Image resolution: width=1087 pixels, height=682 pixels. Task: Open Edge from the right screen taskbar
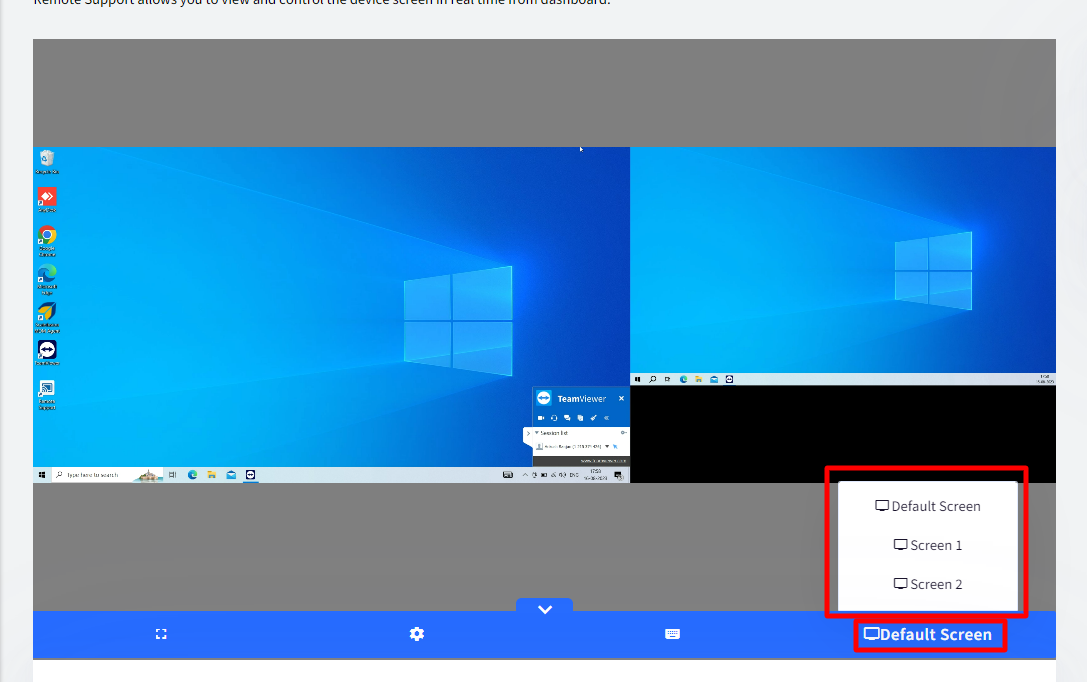click(684, 379)
